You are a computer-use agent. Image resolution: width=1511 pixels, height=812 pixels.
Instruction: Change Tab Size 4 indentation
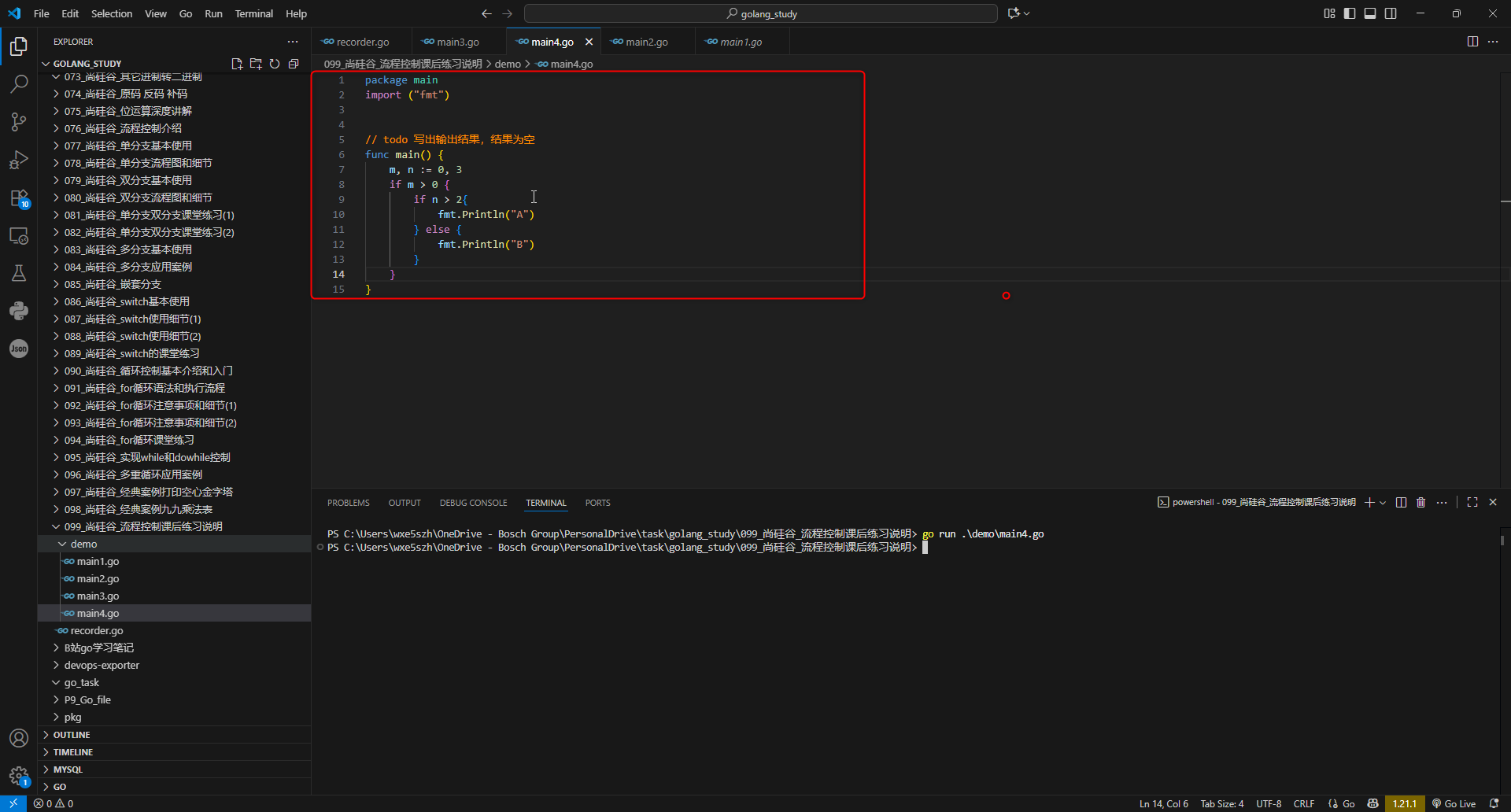1221,803
